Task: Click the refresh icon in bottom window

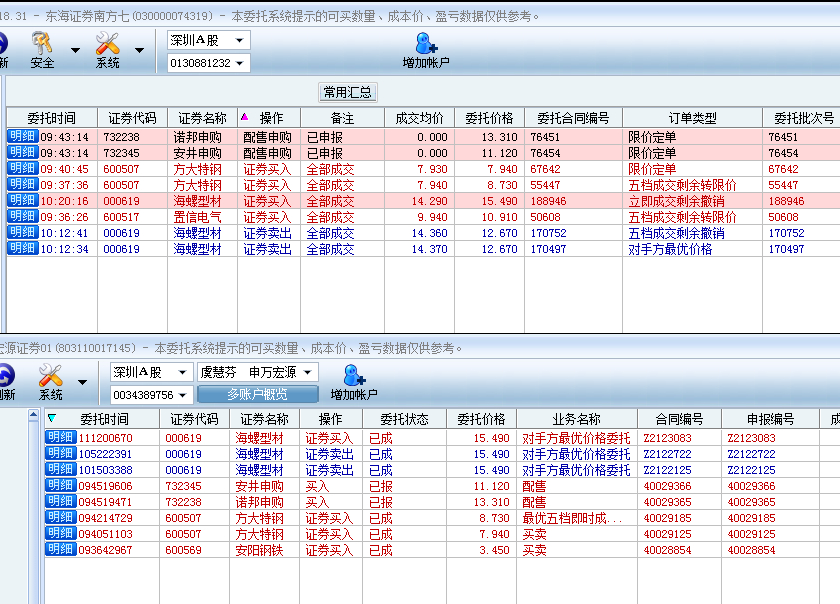Action: coord(6,382)
